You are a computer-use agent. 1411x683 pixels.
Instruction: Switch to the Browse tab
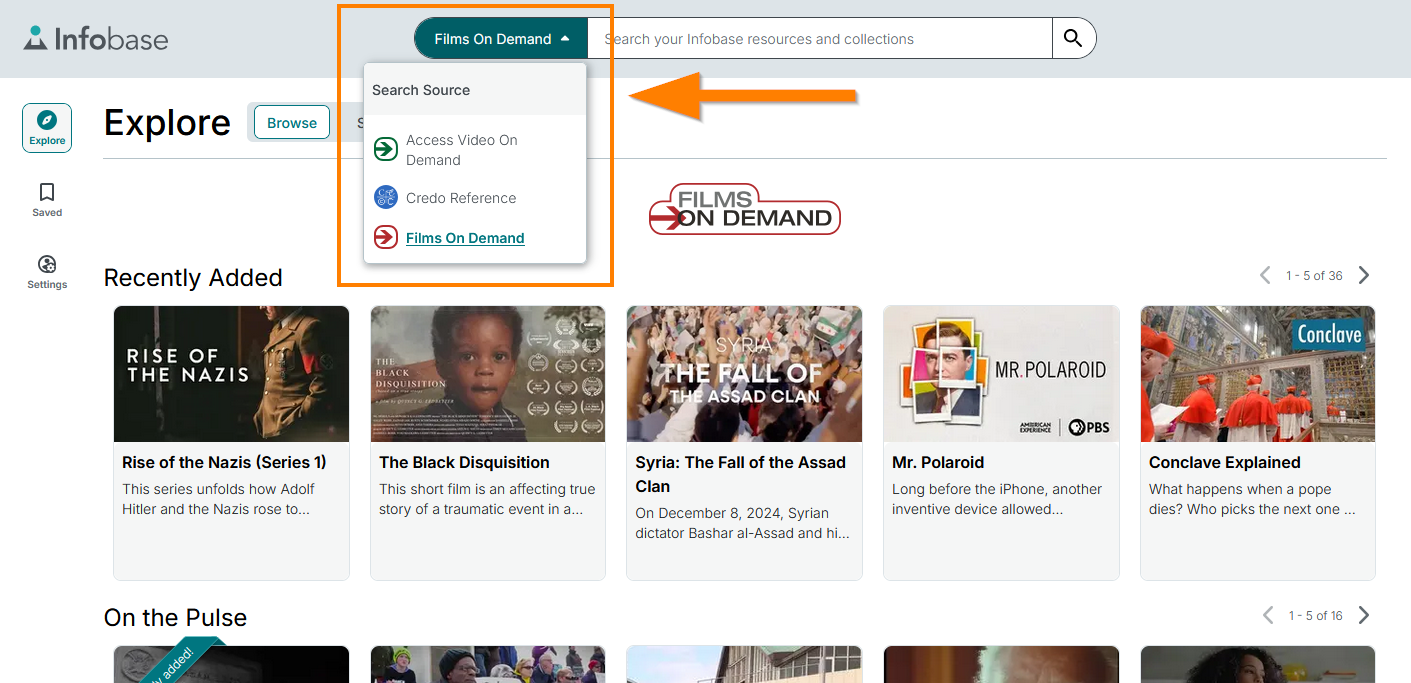click(292, 123)
